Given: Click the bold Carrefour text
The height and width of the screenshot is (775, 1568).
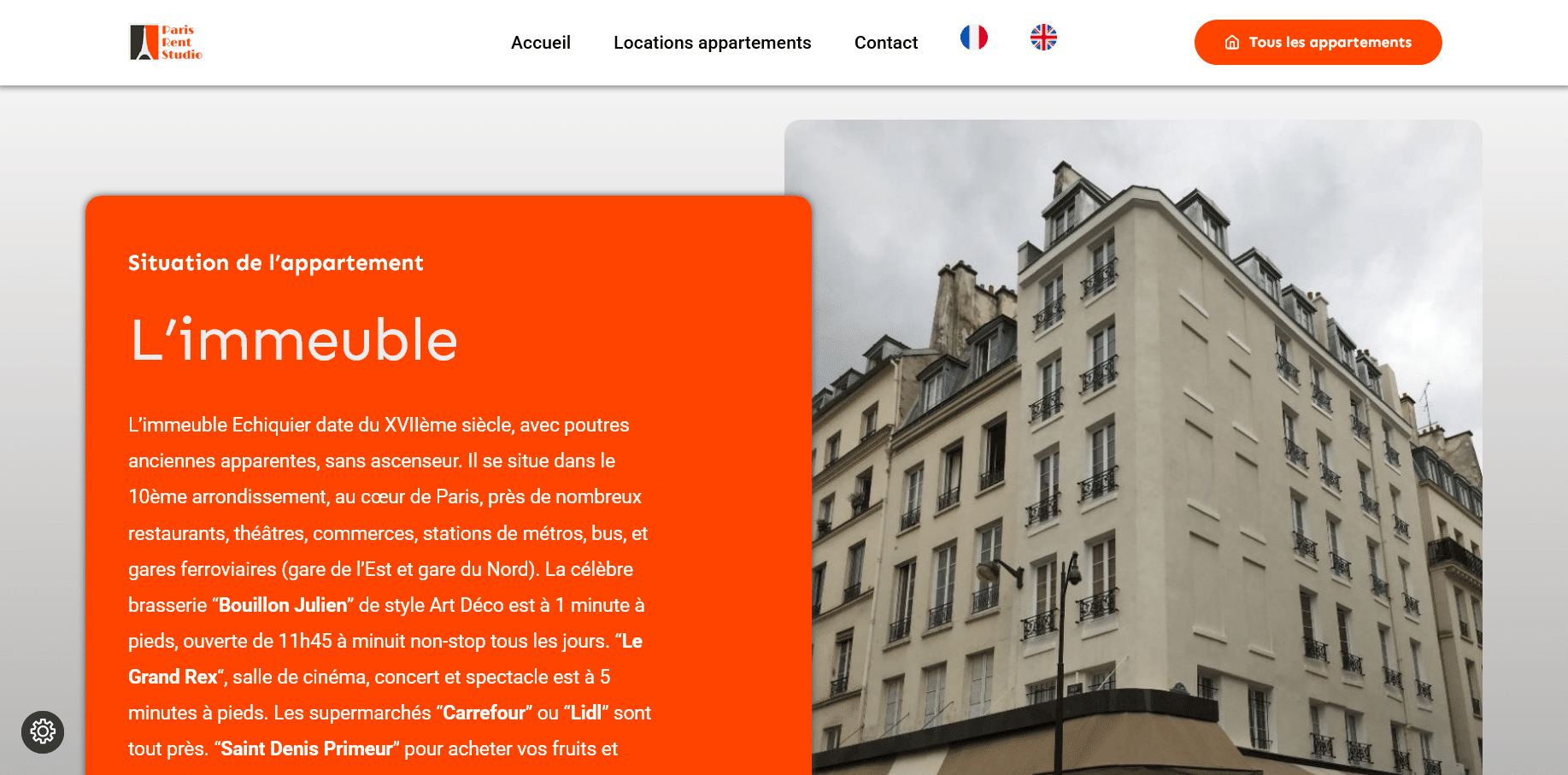Looking at the screenshot, I should tap(484, 713).
